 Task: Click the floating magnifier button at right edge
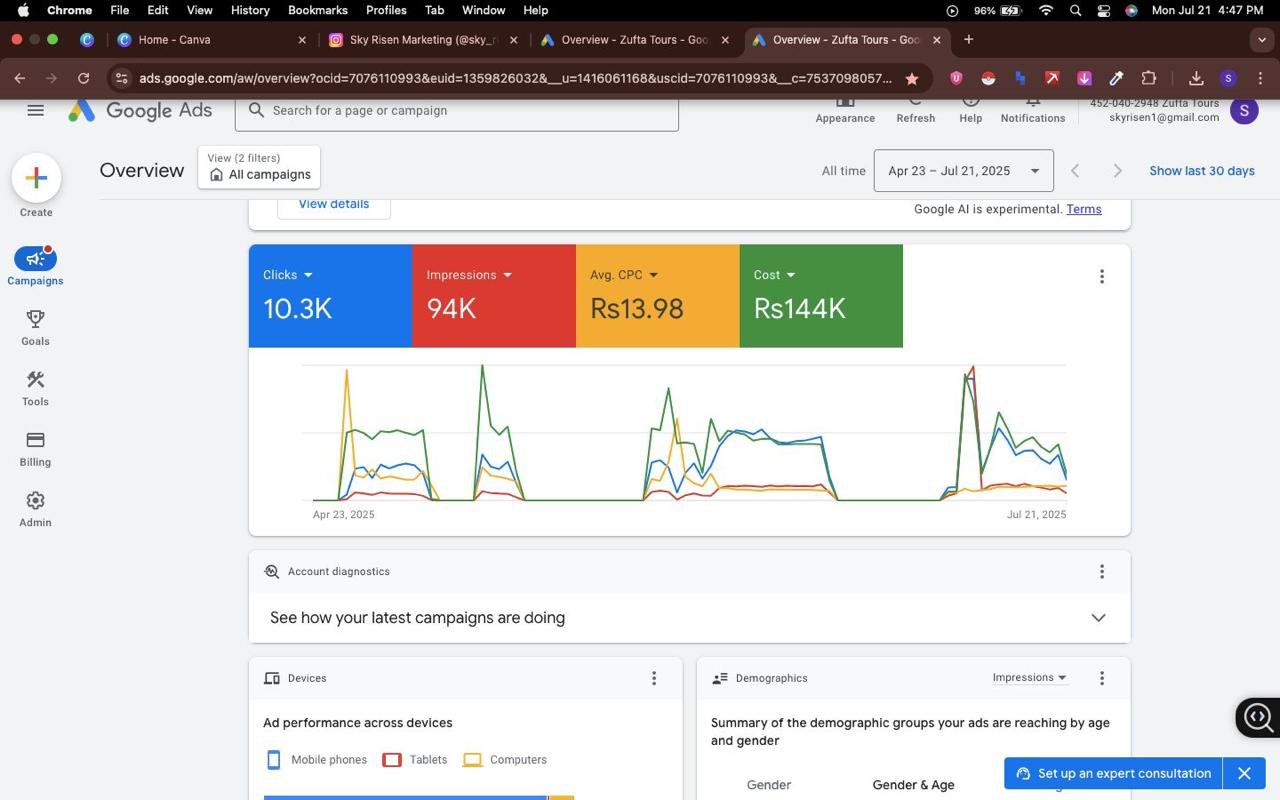click(1258, 717)
